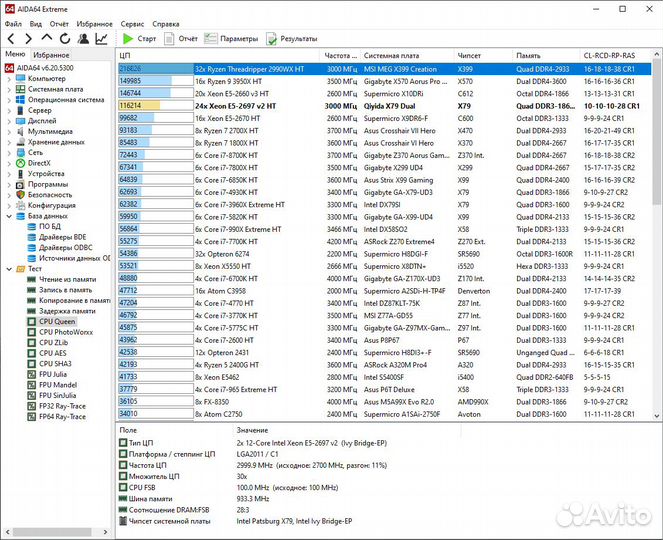Open the Избранное menu in menu bar
Screen dimensions: 663x540
point(94,24)
